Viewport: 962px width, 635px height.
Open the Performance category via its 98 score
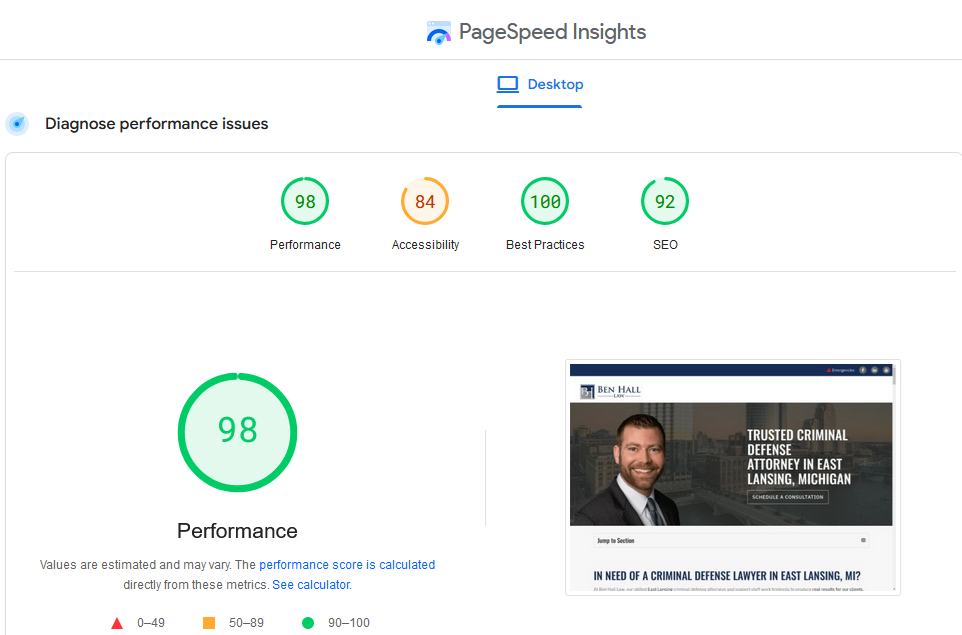point(305,201)
